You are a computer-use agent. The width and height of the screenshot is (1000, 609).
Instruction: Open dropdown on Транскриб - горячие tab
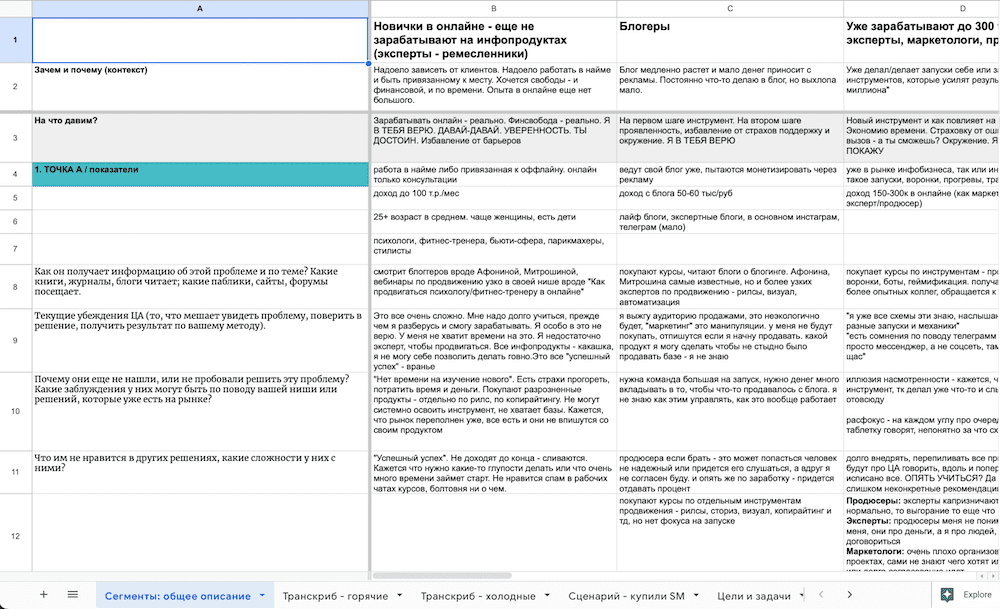pyautogui.click(x=399, y=596)
